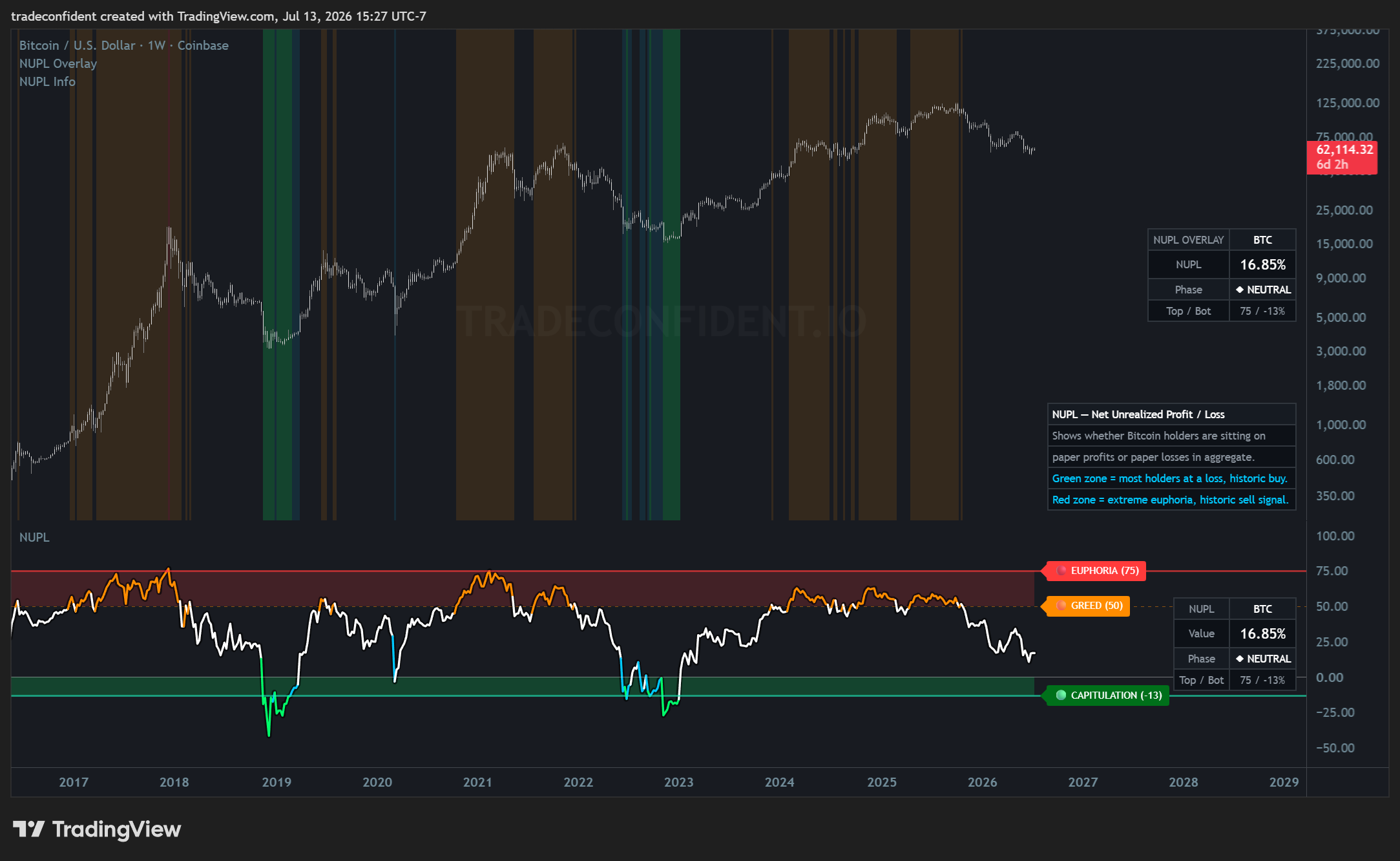Viewport: 1400px width, 861px height.
Task: Click the NUPL Info indicator legend
Action: click(47, 81)
